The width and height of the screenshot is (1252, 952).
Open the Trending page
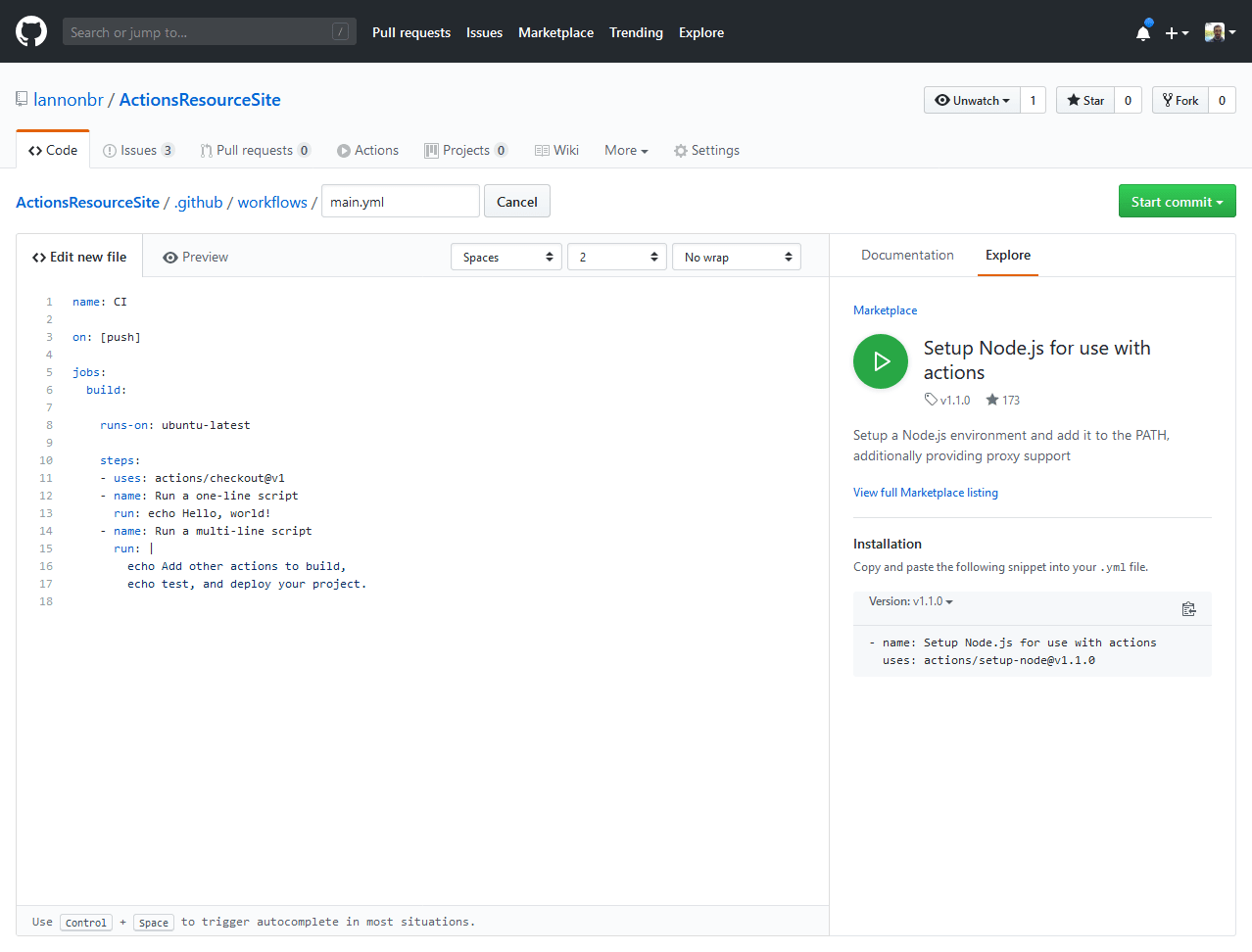point(636,32)
